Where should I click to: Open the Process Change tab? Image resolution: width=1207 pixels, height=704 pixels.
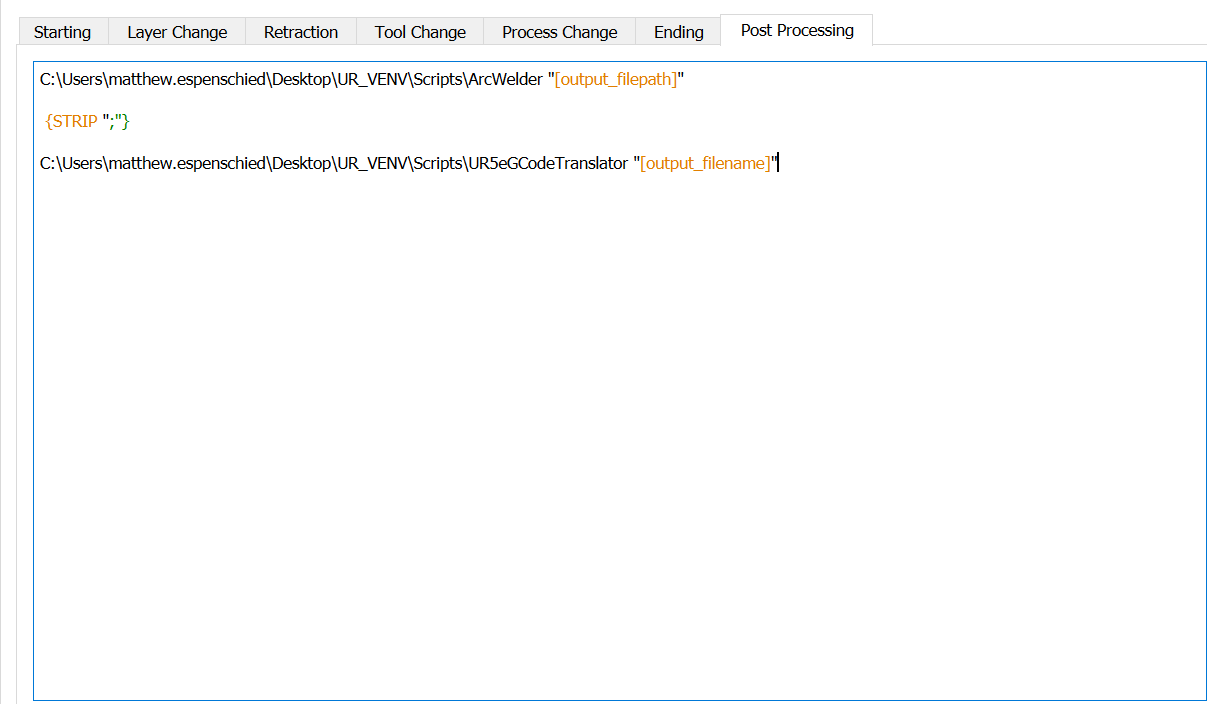[x=560, y=32]
